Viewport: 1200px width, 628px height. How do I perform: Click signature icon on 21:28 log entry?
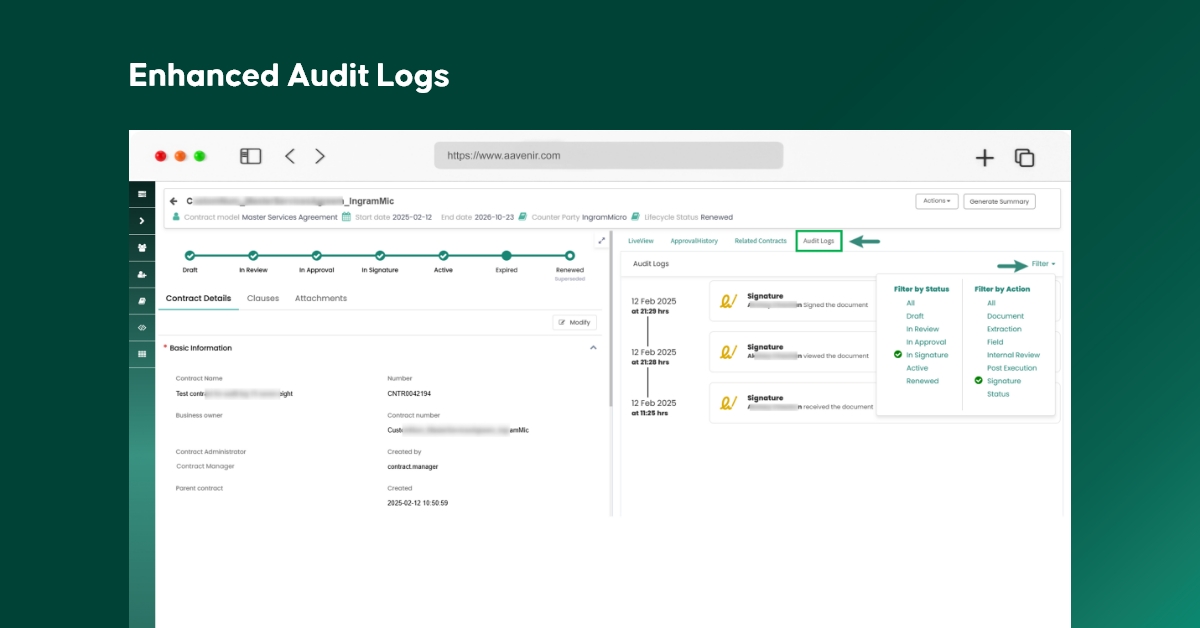pos(729,351)
